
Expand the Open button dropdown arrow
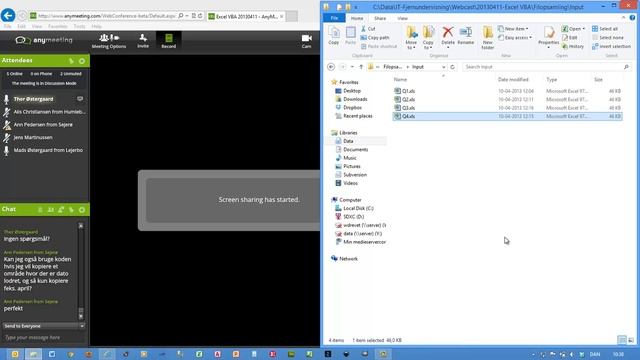coord(584,29)
